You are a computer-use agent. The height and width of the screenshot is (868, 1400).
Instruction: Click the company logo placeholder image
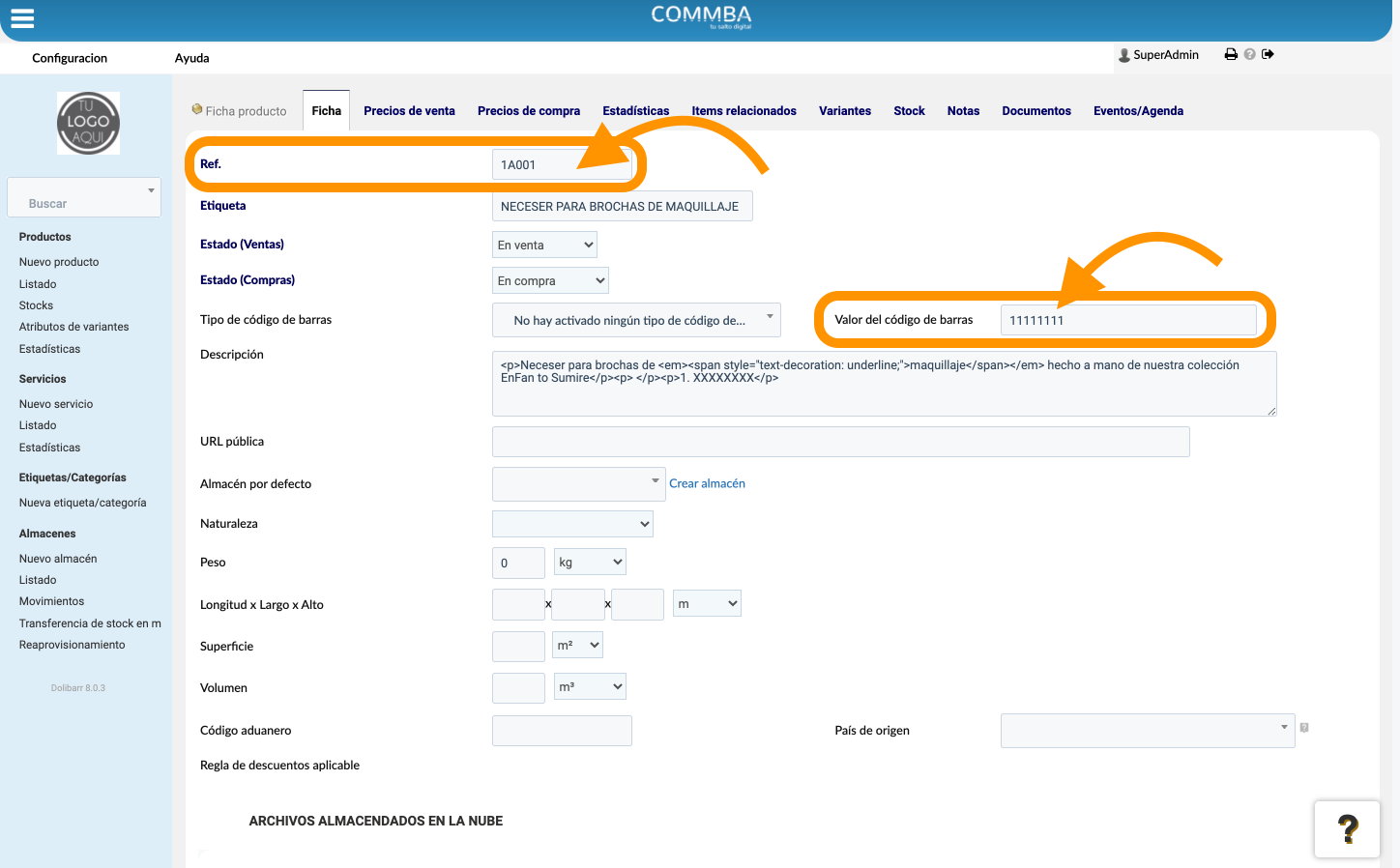pyautogui.click(x=88, y=123)
